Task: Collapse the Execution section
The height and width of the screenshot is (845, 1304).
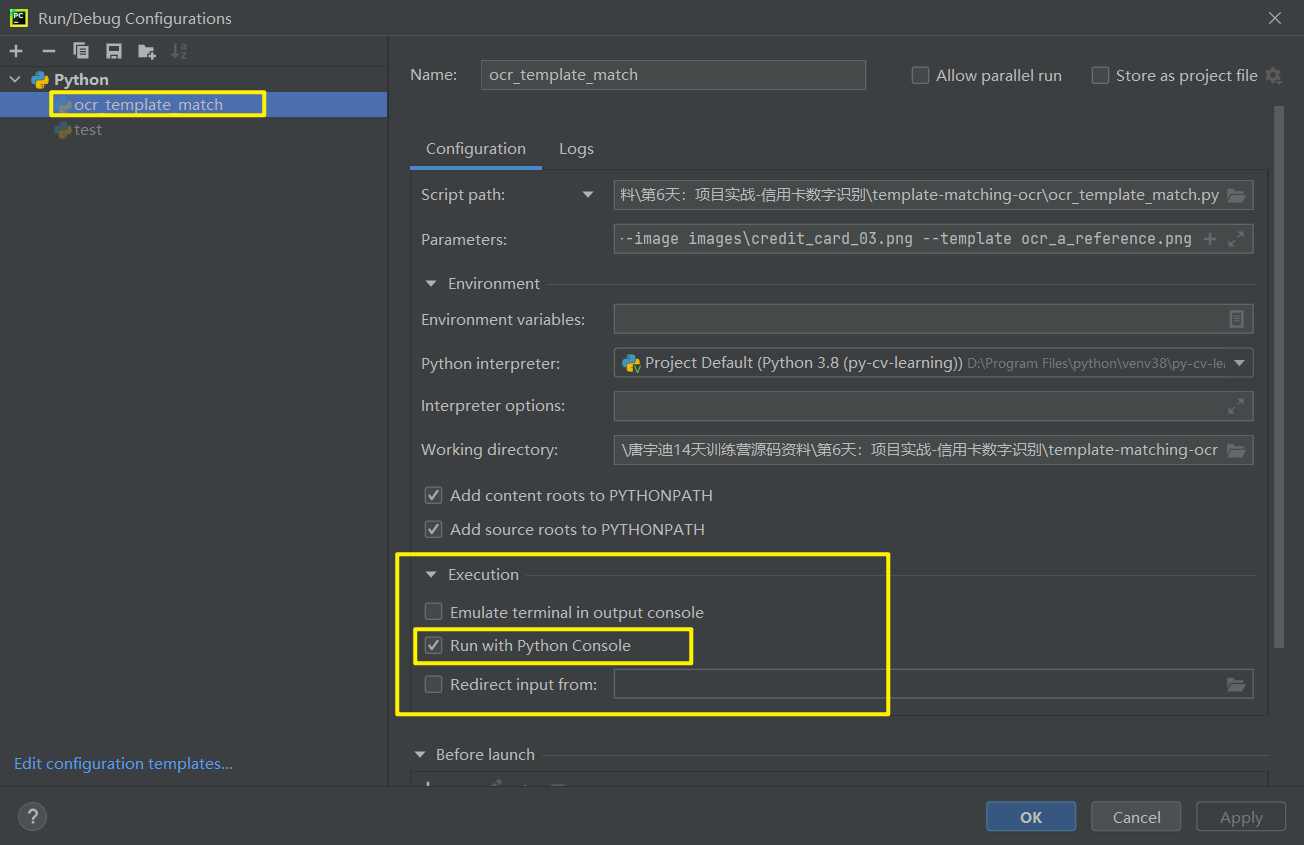Action: click(431, 575)
